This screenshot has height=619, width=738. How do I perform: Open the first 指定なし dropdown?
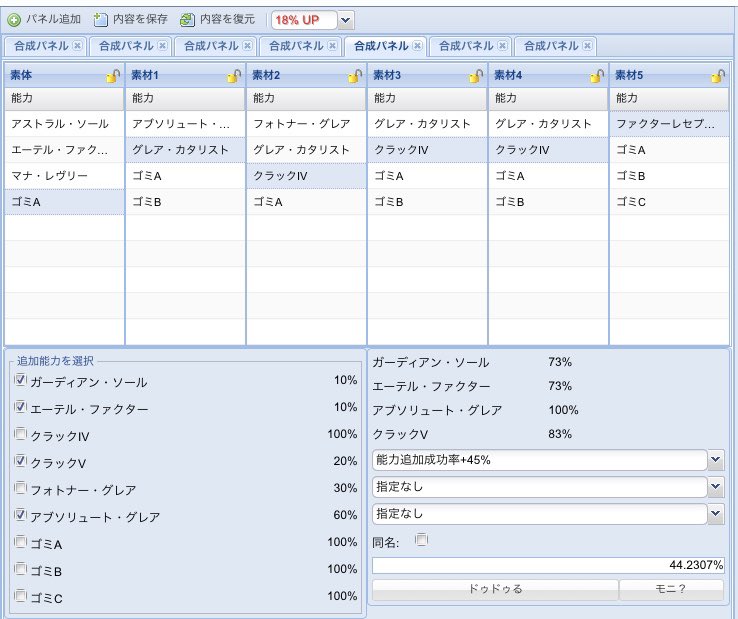pyautogui.click(x=716, y=487)
